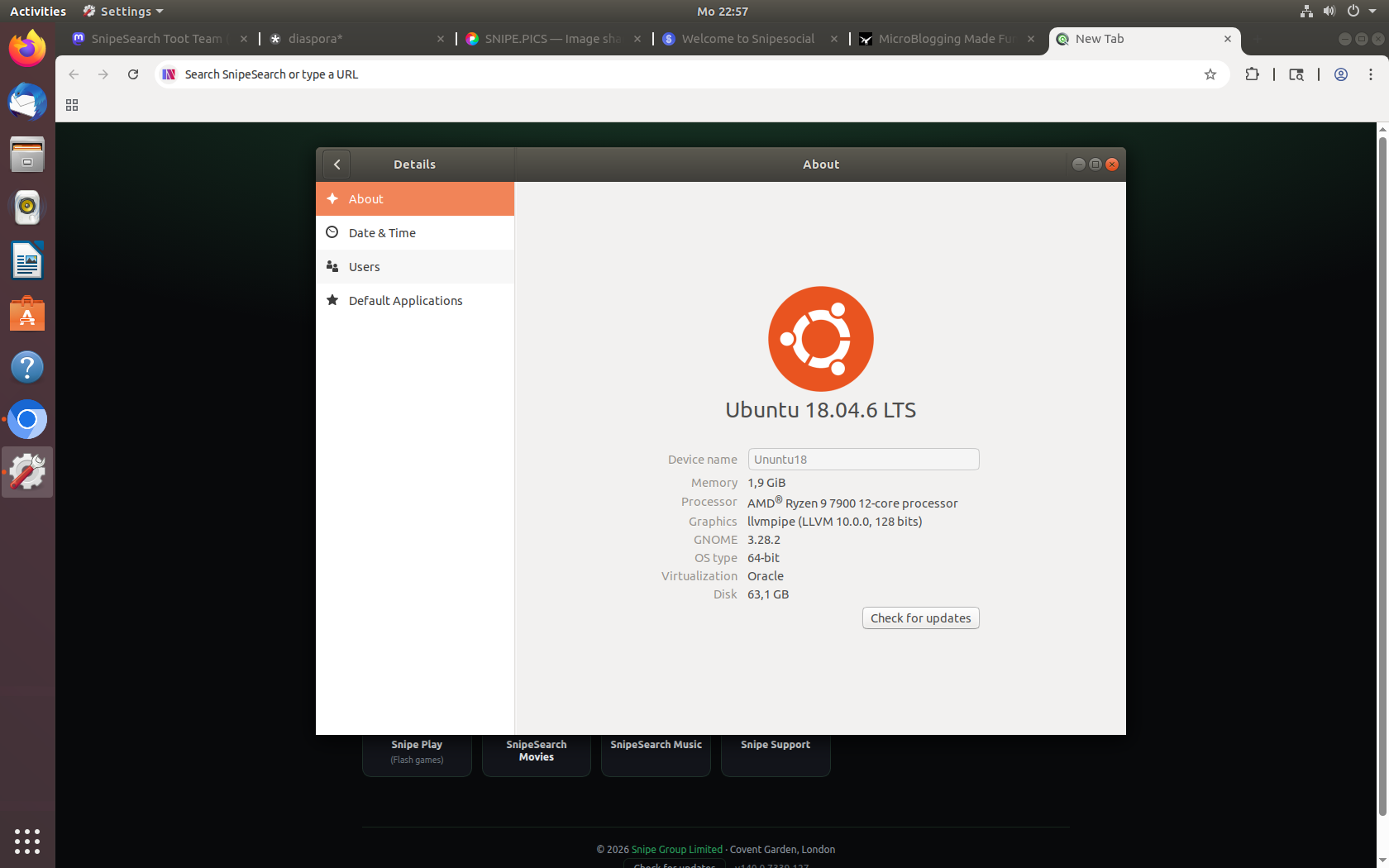Click browser back arrow button
Screen dimensions: 1389x868
click(x=74, y=74)
